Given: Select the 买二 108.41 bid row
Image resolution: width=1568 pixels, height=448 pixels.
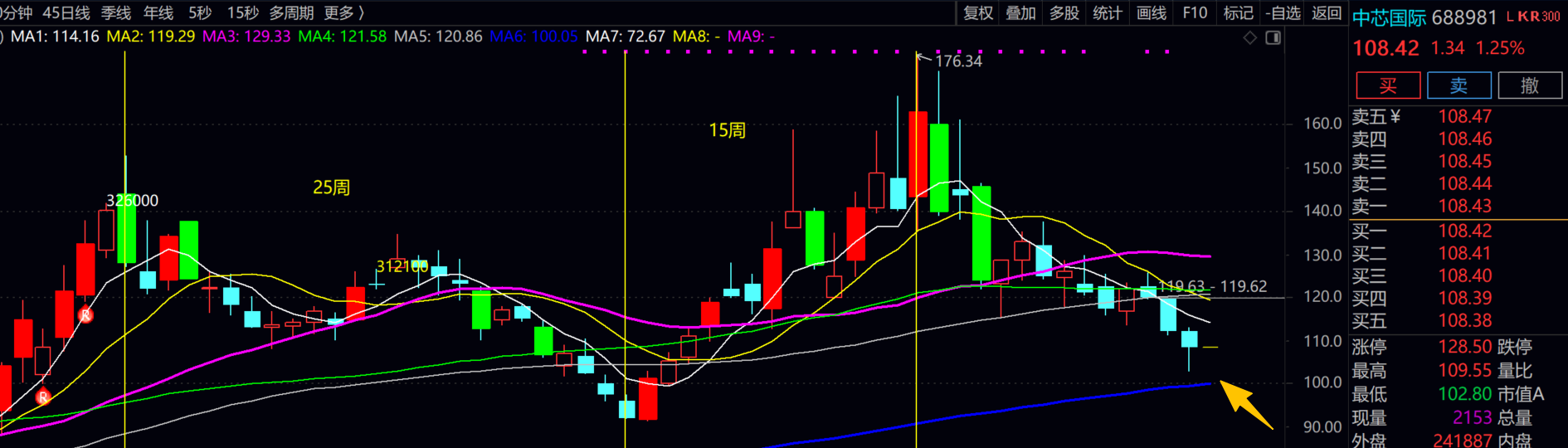Looking at the screenshot, I should coord(1458,254).
